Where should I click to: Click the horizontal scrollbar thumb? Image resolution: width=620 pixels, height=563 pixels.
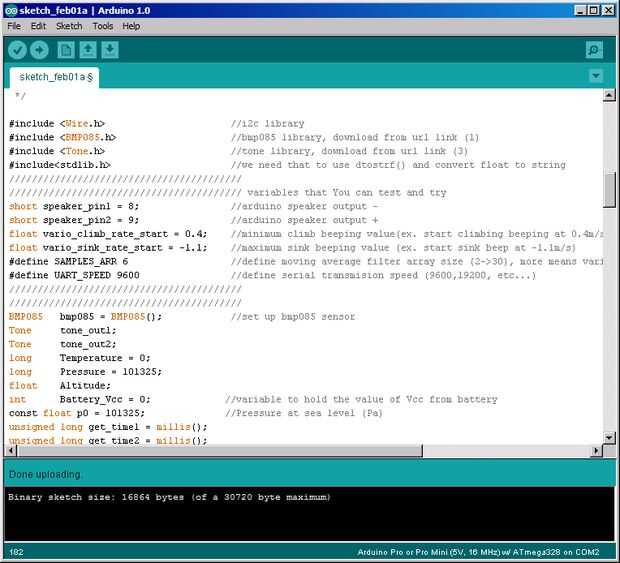pyautogui.click(x=220, y=450)
